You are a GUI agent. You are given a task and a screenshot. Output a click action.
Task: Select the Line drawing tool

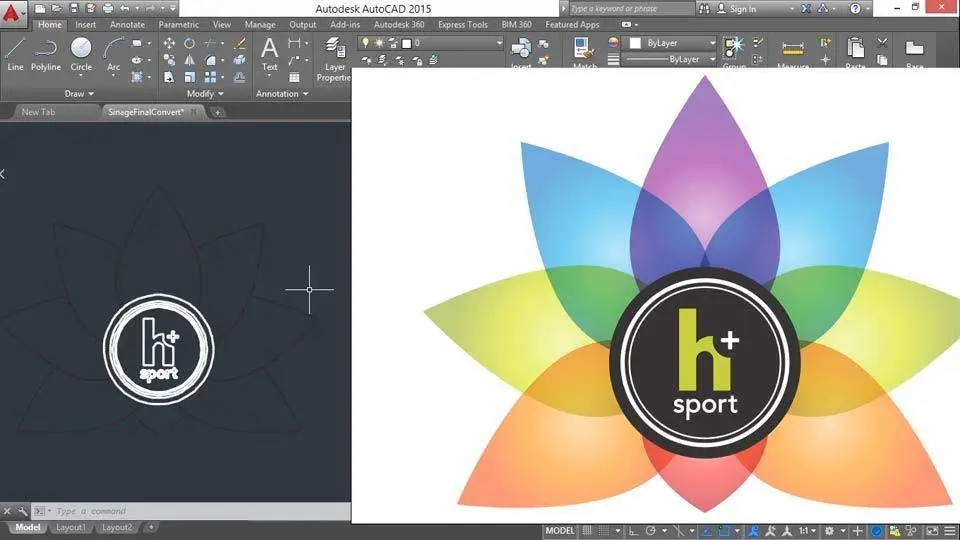click(15, 54)
